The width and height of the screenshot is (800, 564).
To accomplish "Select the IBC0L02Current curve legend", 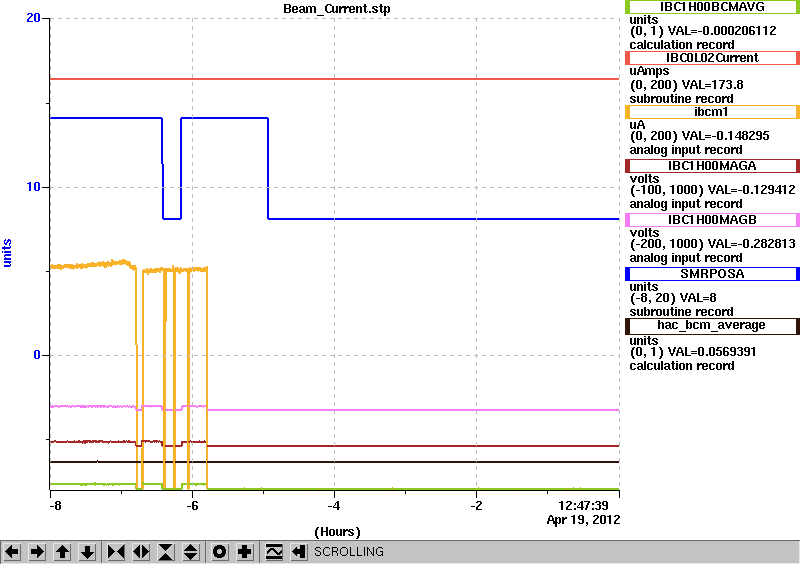I will (712, 58).
